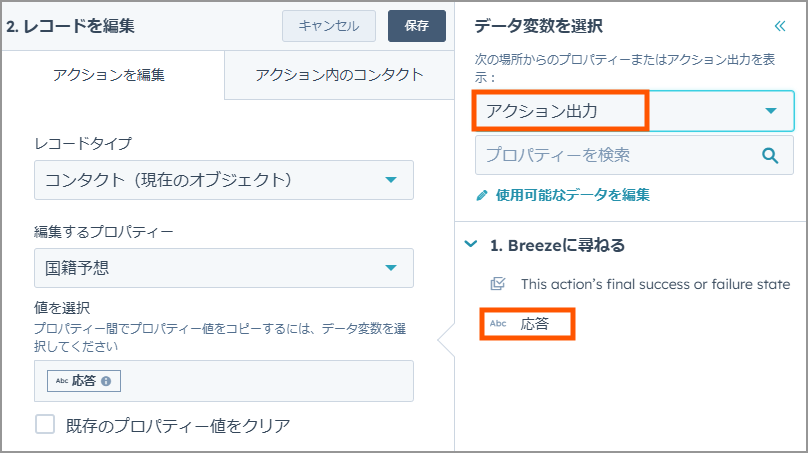The image size is (808, 453).
Task: Open 使用可能なデータを編集 link
Action: (573, 195)
